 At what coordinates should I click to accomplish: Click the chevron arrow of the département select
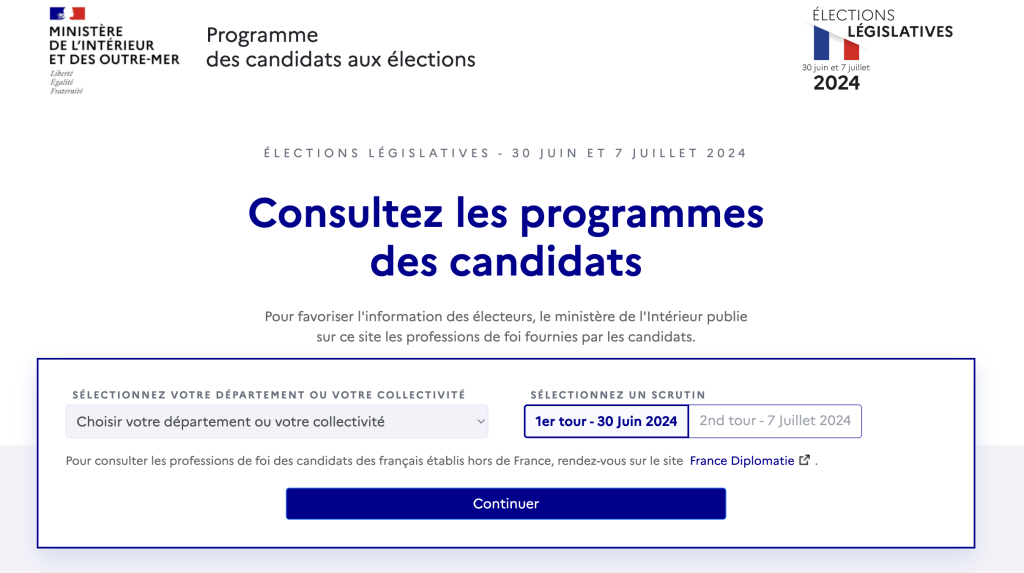coord(481,422)
